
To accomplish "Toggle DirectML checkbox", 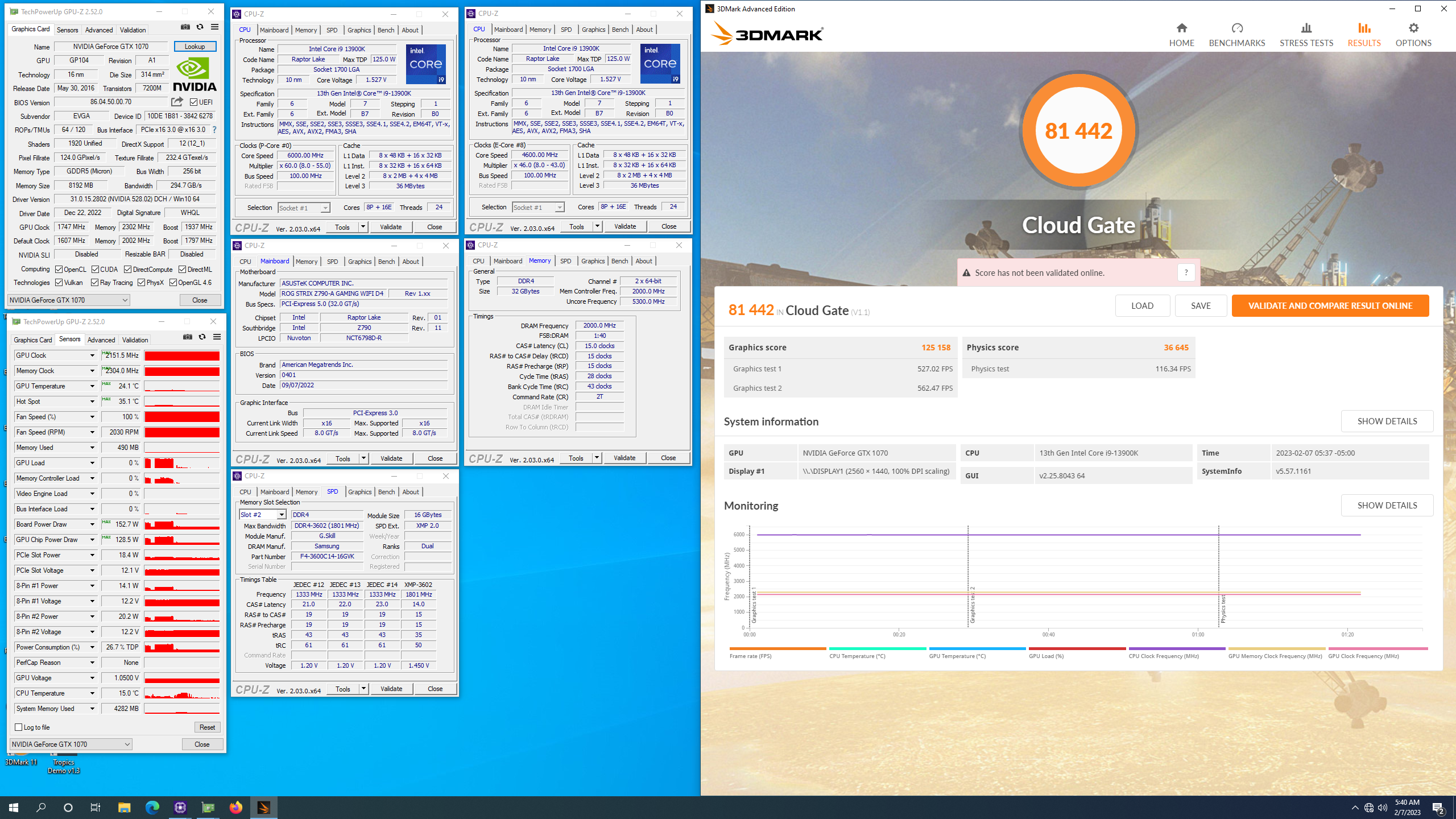I will coord(182,270).
